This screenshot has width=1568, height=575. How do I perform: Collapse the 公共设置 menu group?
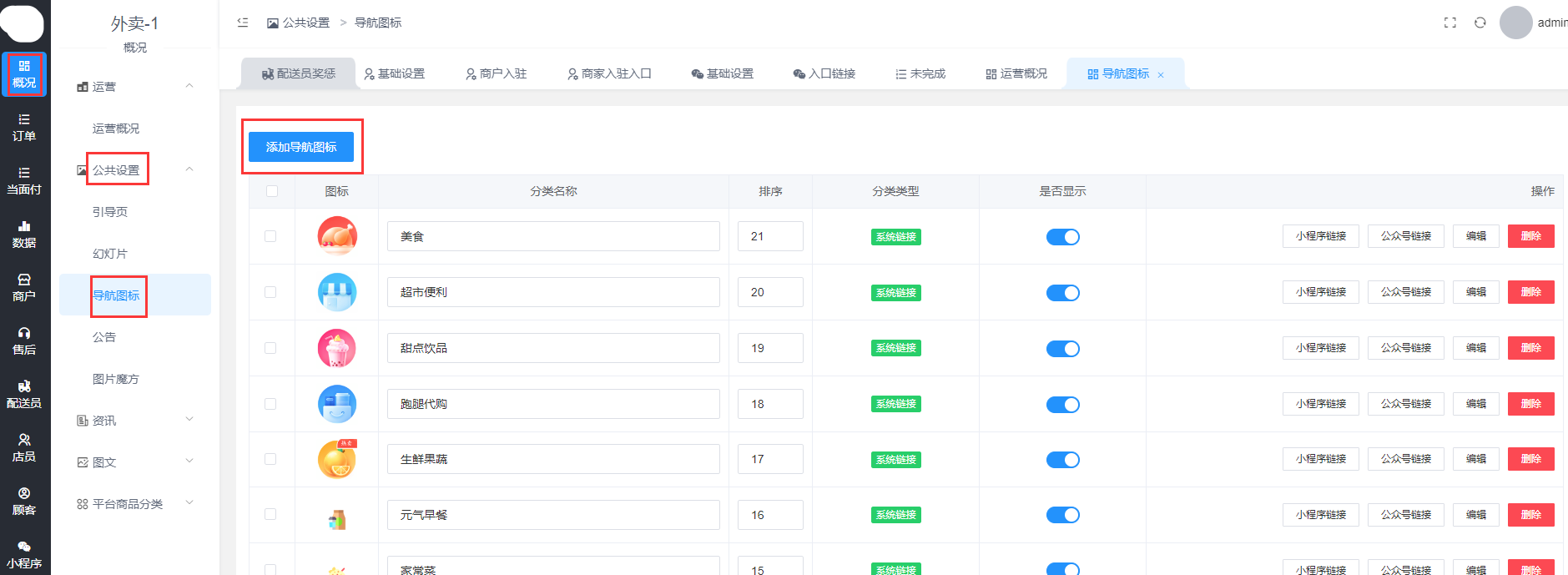point(189,169)
